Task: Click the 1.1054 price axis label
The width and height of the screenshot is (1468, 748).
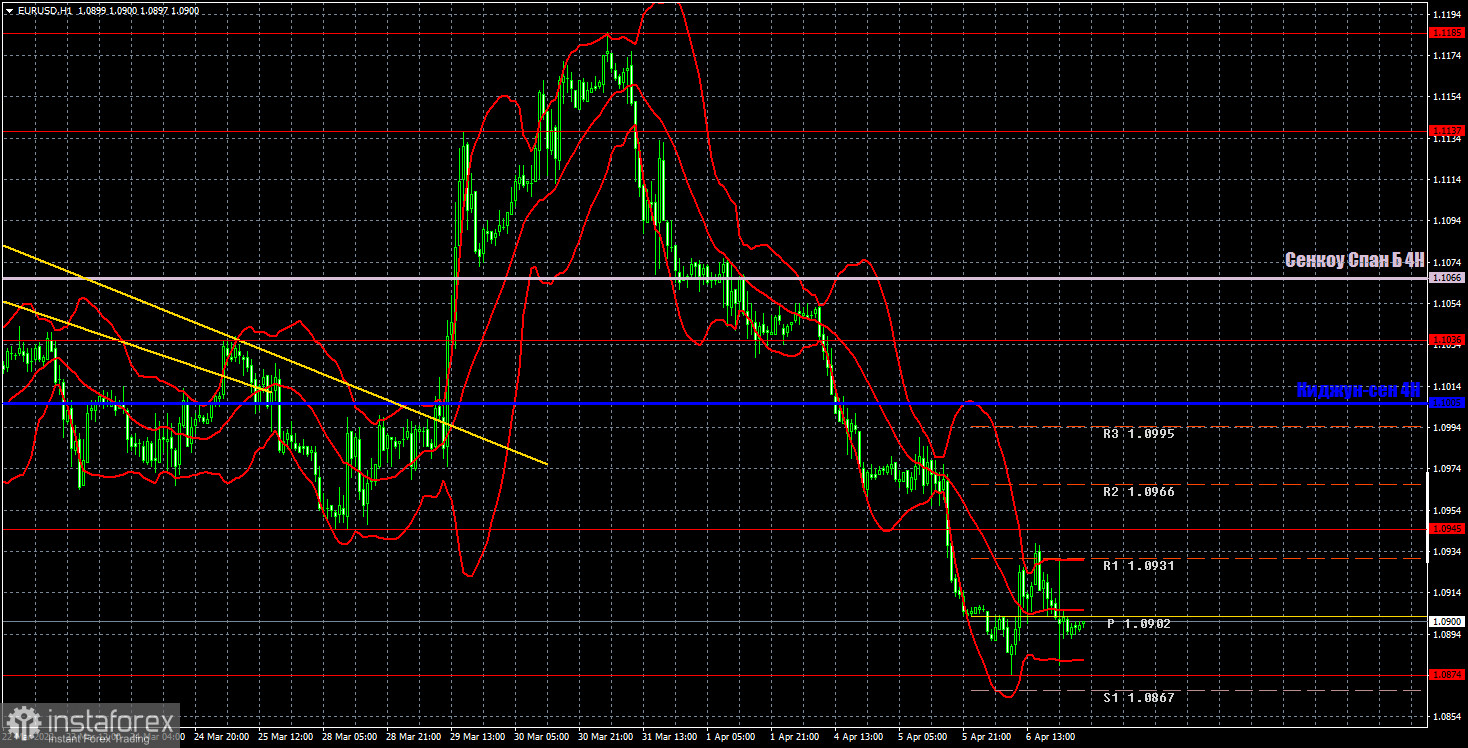Action: 1447,303
